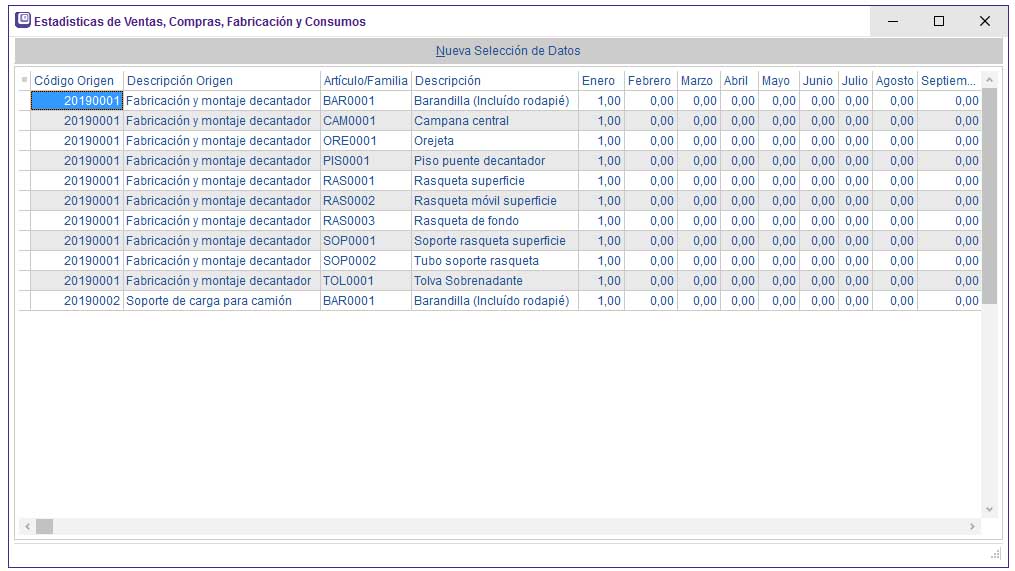Select the ORE0001 article code cell

point(350,141)
